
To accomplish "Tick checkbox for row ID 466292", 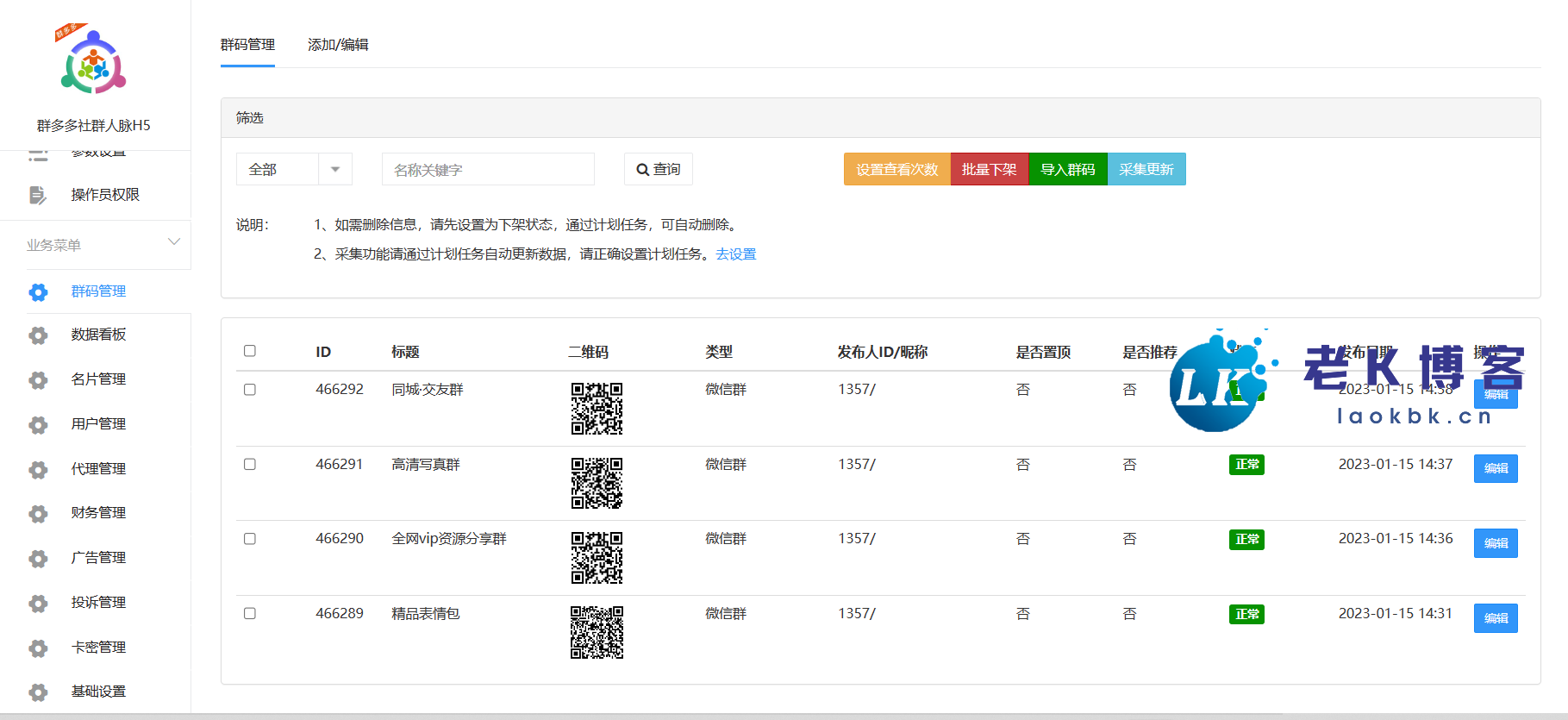I will [x=250, y=390].
